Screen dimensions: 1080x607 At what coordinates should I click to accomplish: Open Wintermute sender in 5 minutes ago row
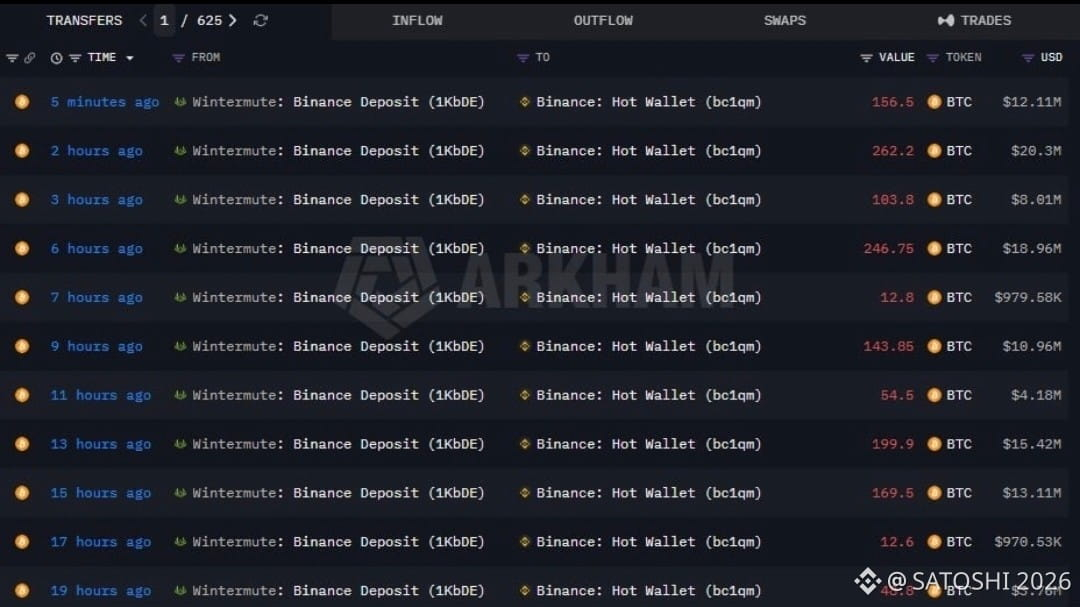tap(338, 102)
